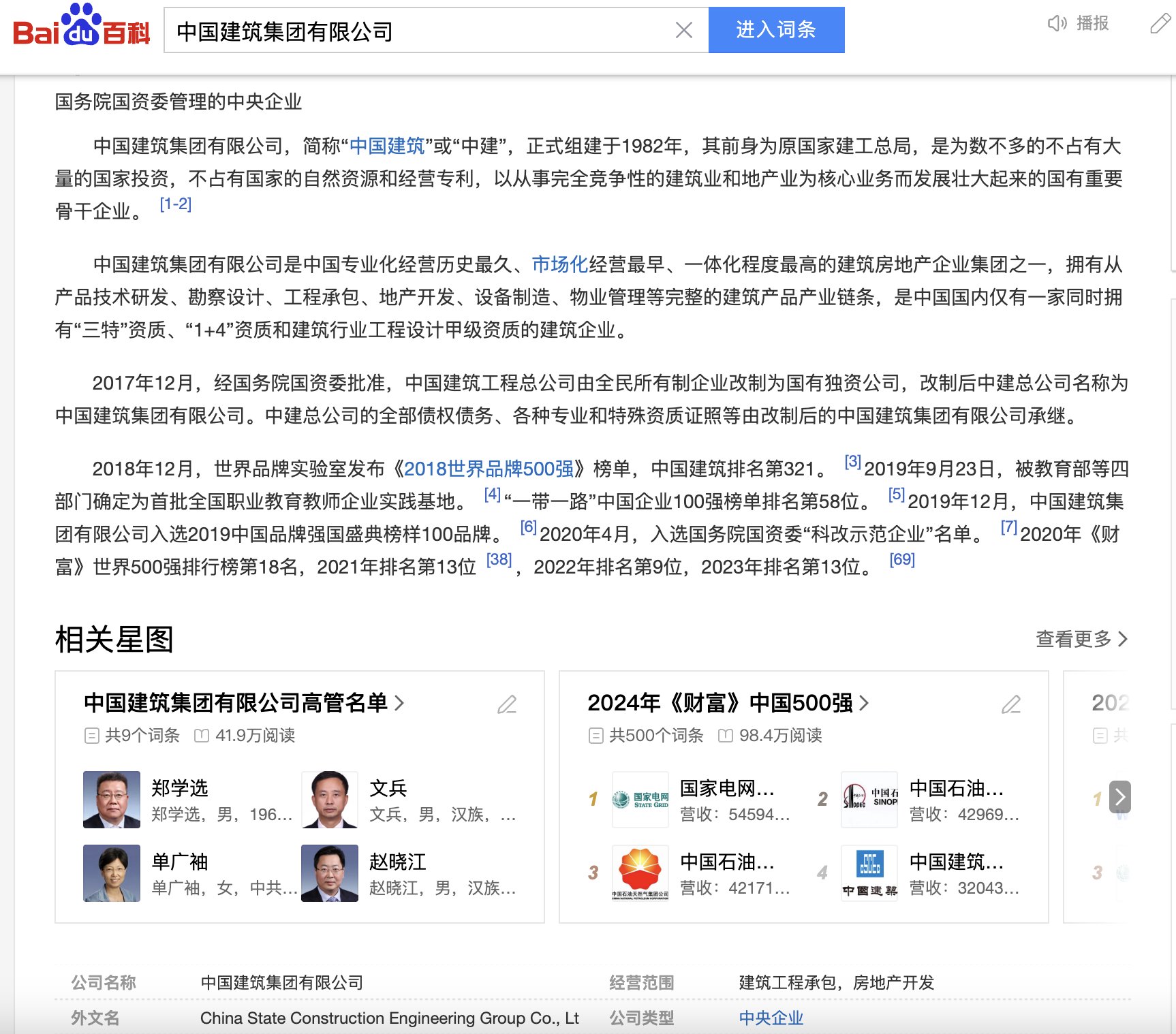Open rank 4 中国建筑 entry
Viewport: 1176px width, 1034px height.
point(957,862)
